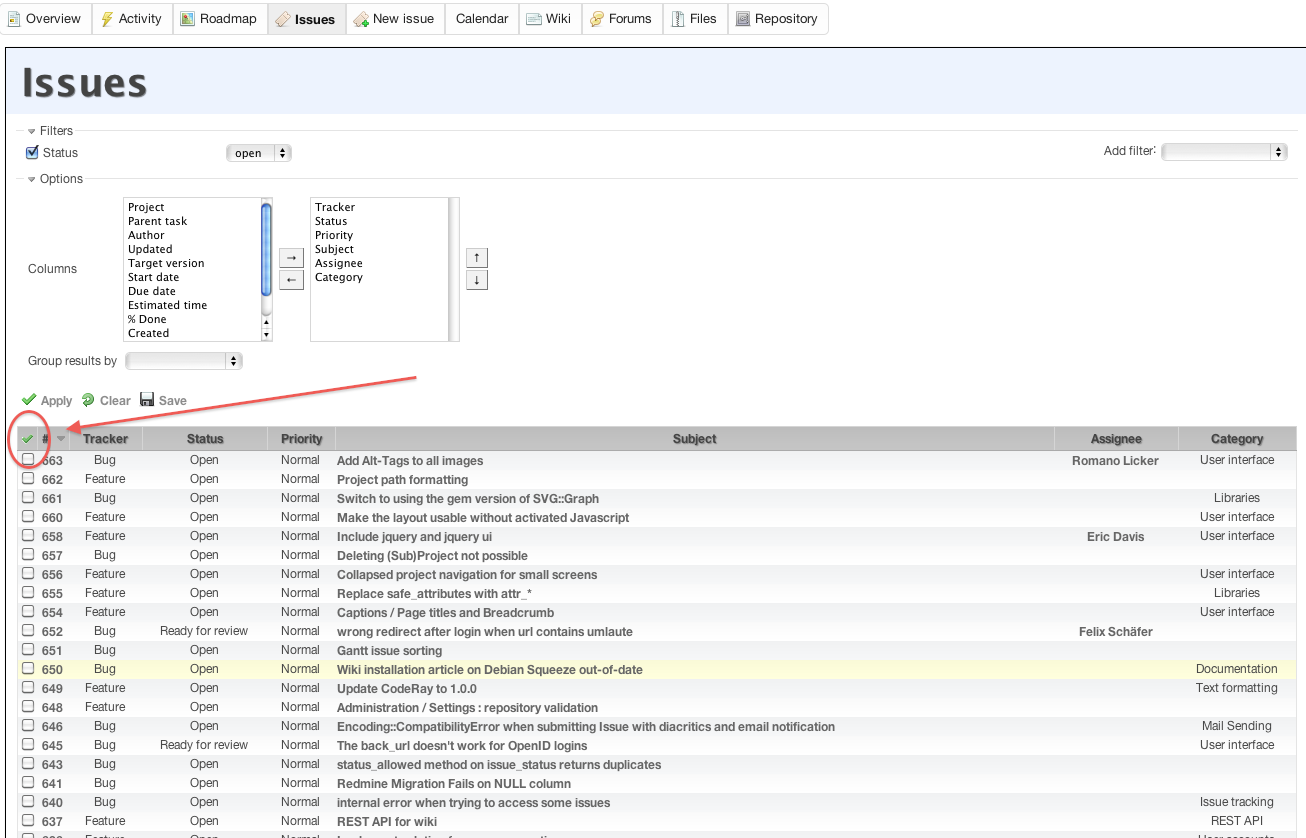
Task: Click the Files document icon
Action: (678, 18)
